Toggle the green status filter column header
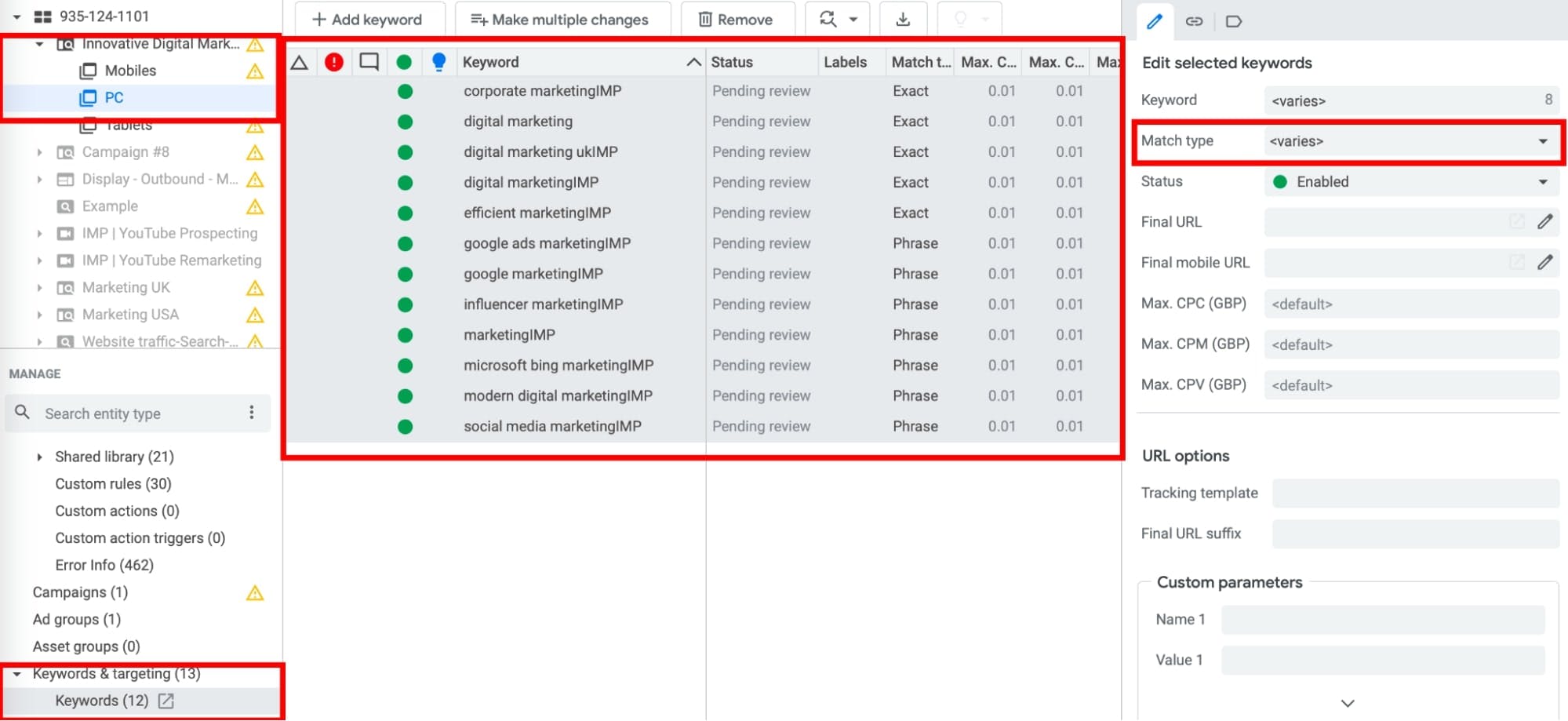1568x721 pixels. click(404, 61)
